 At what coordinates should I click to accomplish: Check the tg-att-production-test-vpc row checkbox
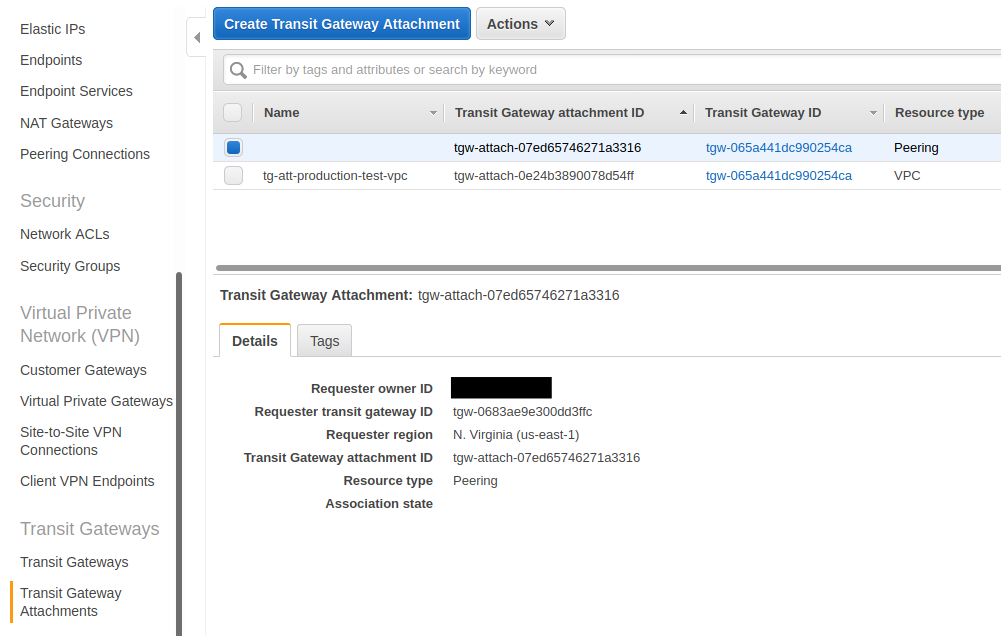tap(234, 176)
